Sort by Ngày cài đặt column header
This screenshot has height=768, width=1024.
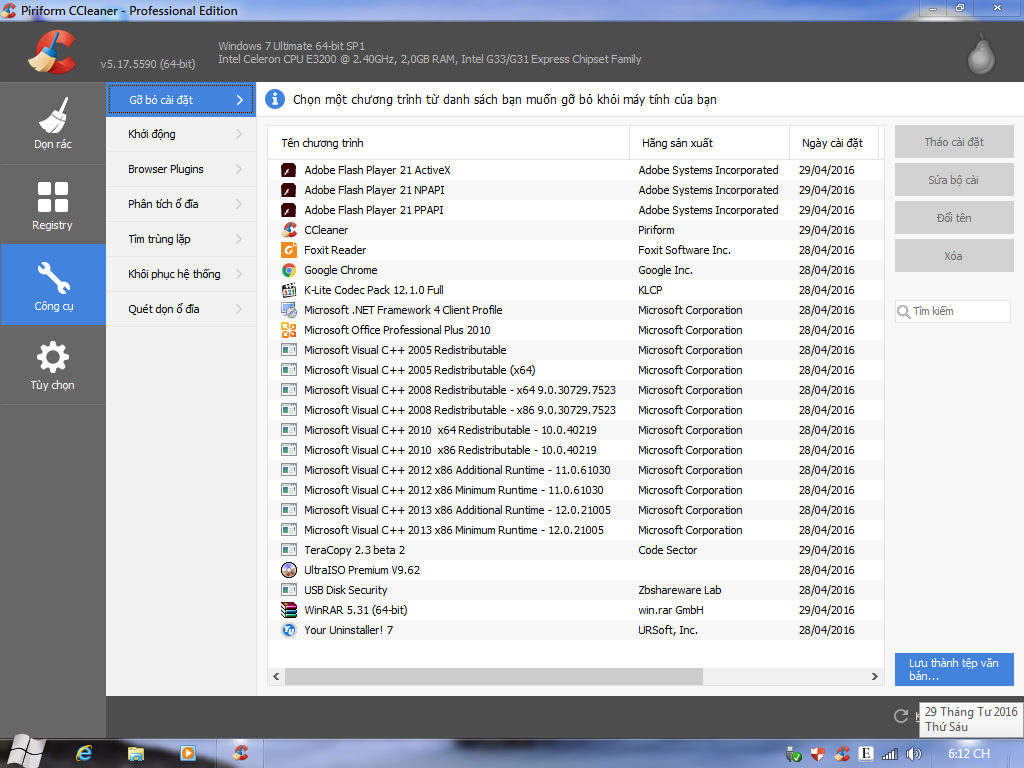[x=833, y=143]
